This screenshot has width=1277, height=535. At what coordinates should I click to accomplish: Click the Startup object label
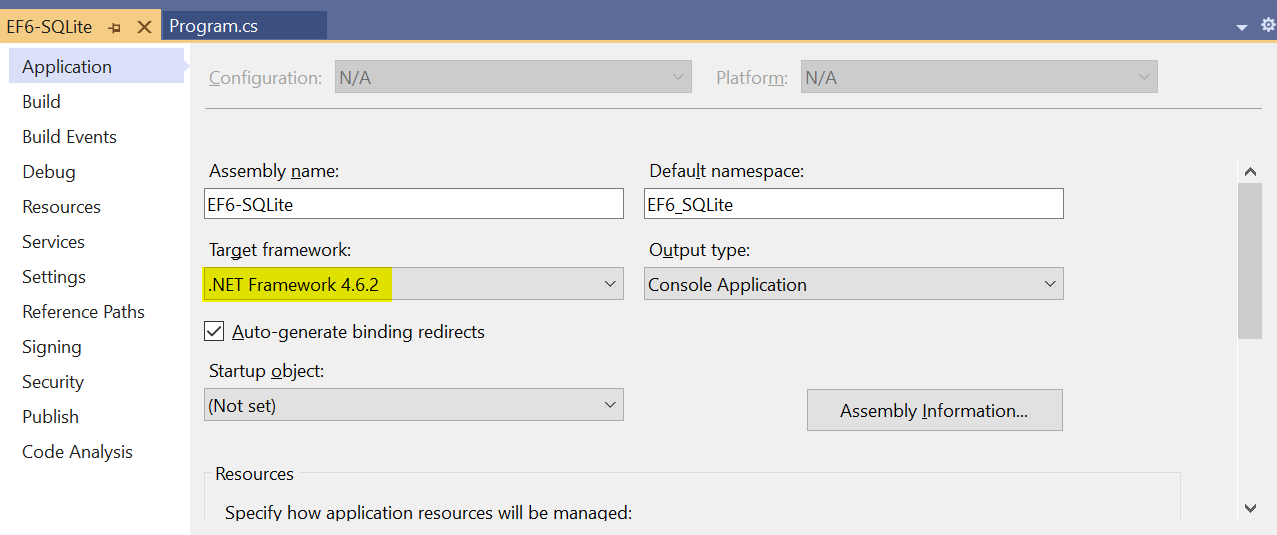267,371
